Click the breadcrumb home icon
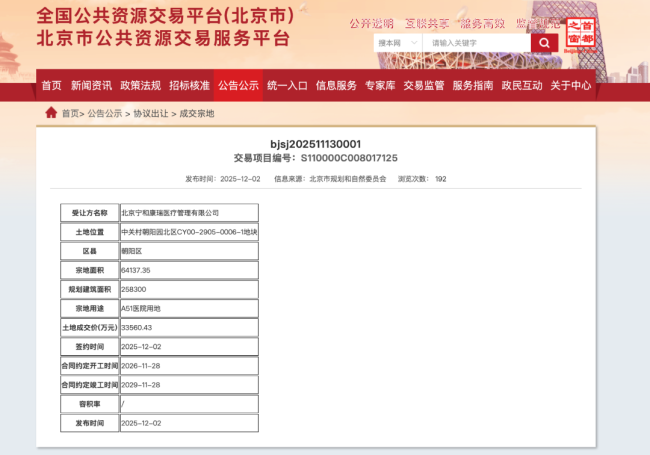 (x=51, y=113)
